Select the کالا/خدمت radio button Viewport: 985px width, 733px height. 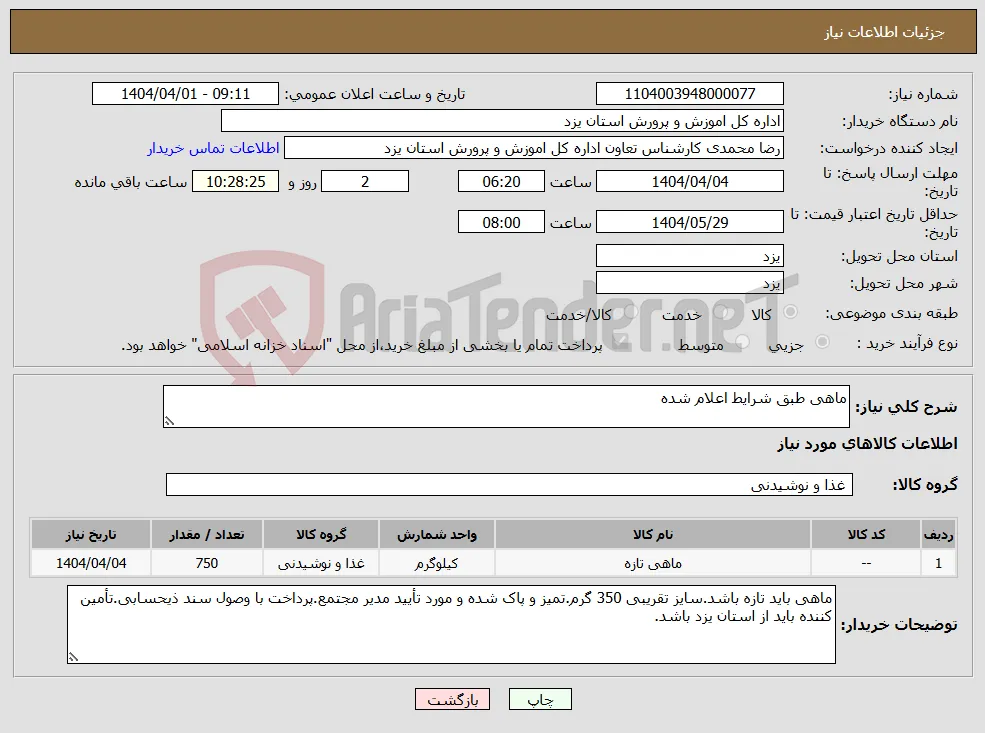631,312
